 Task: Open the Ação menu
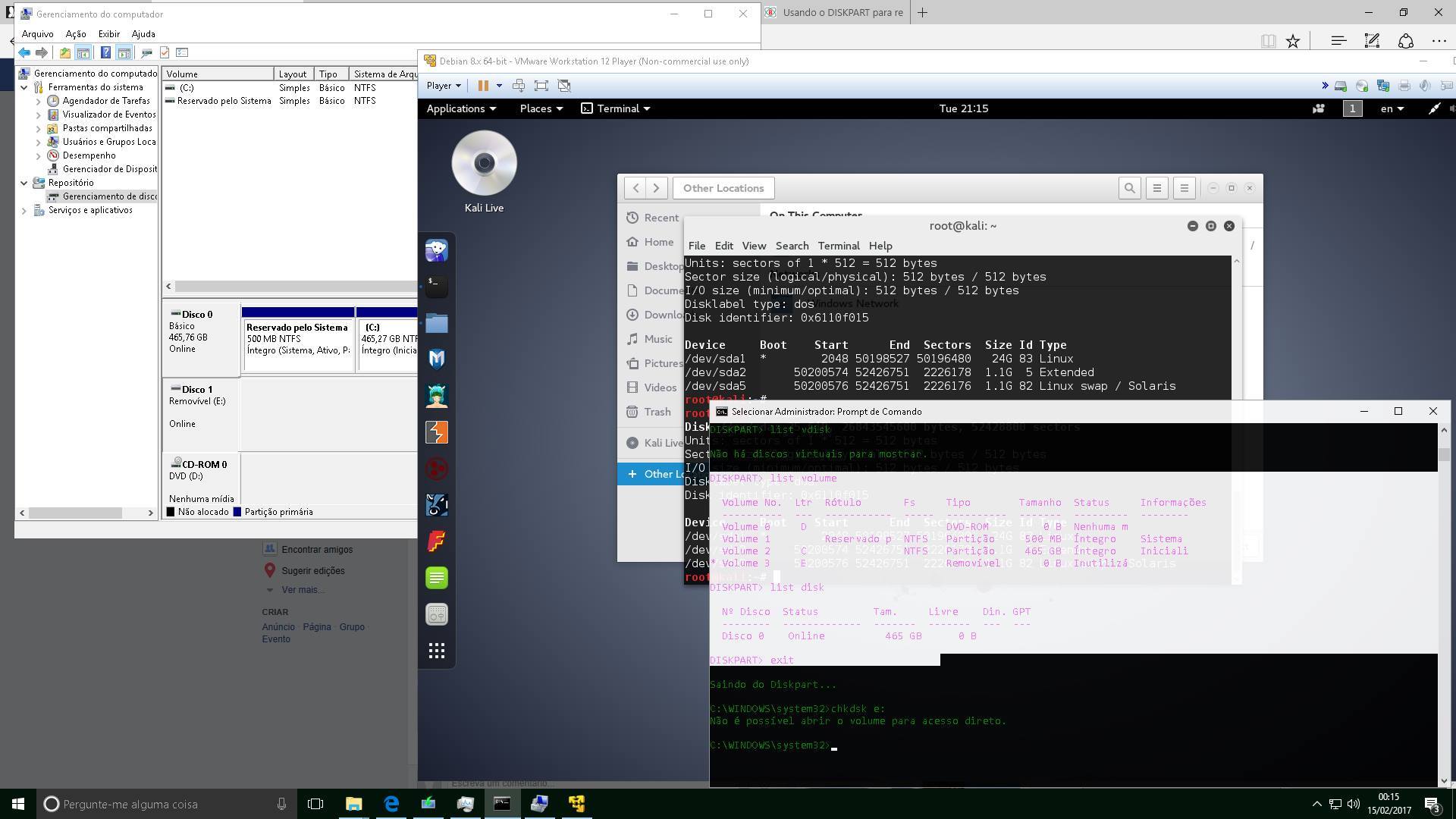click(x=76, y=34)
